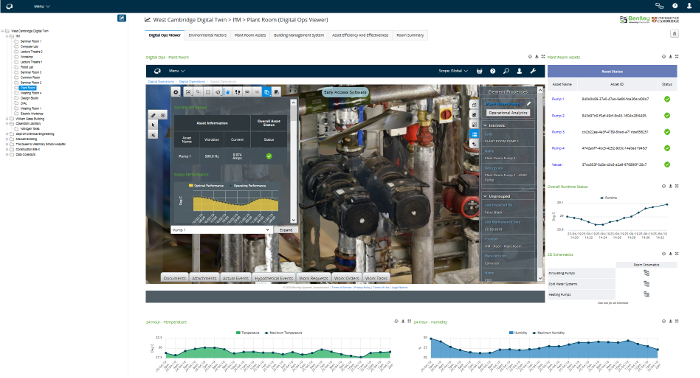Open the Scope: Global dropdown
Viewport: 700px width, 378px height.
point(453,71)
